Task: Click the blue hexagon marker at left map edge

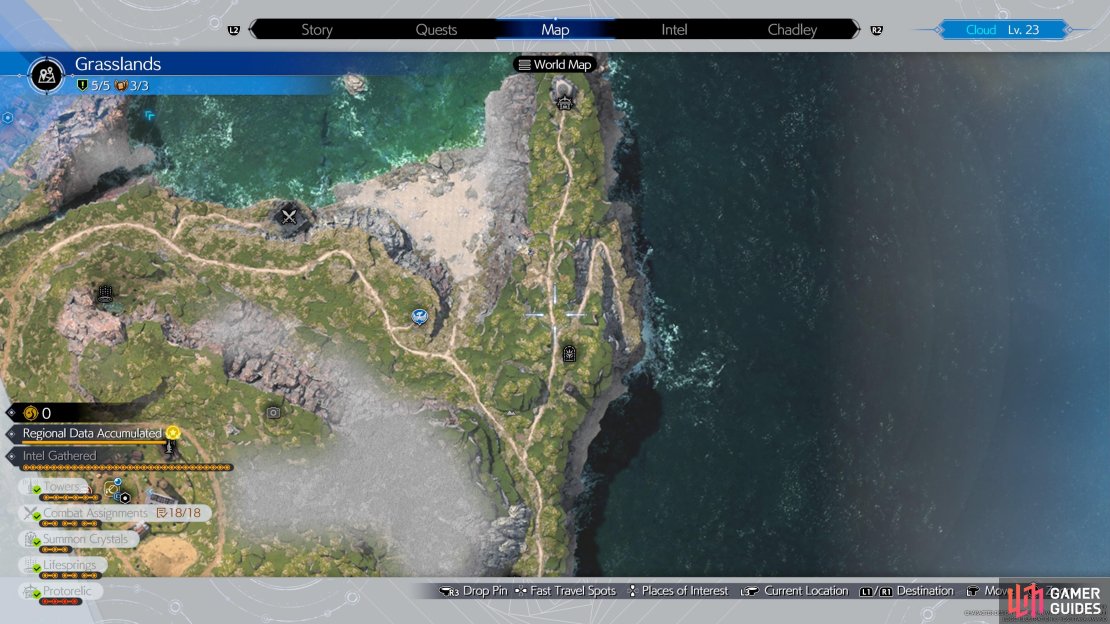Action: click(7, 118)
